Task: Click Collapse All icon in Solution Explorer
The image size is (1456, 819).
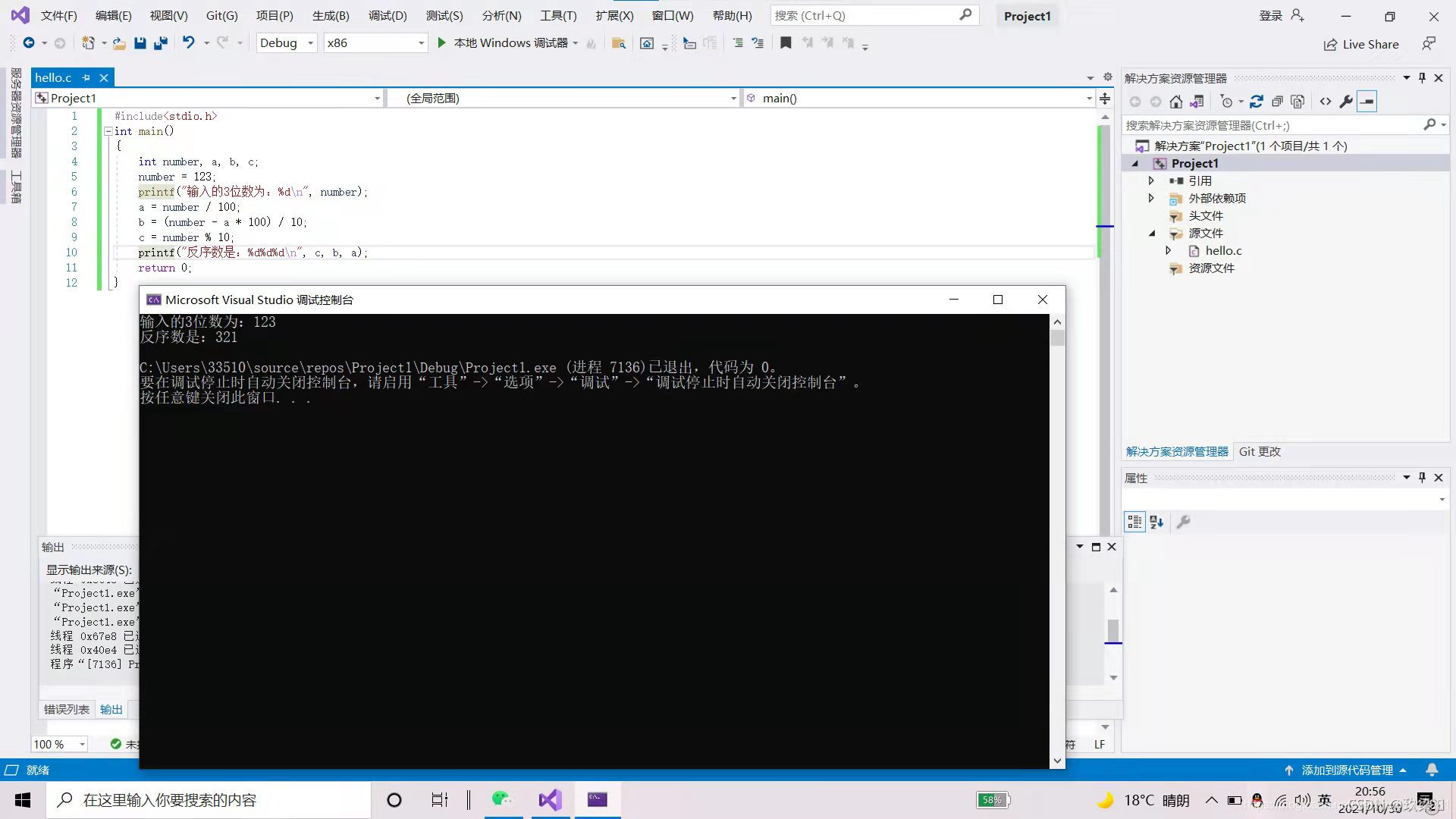Action: point(1277,102)
